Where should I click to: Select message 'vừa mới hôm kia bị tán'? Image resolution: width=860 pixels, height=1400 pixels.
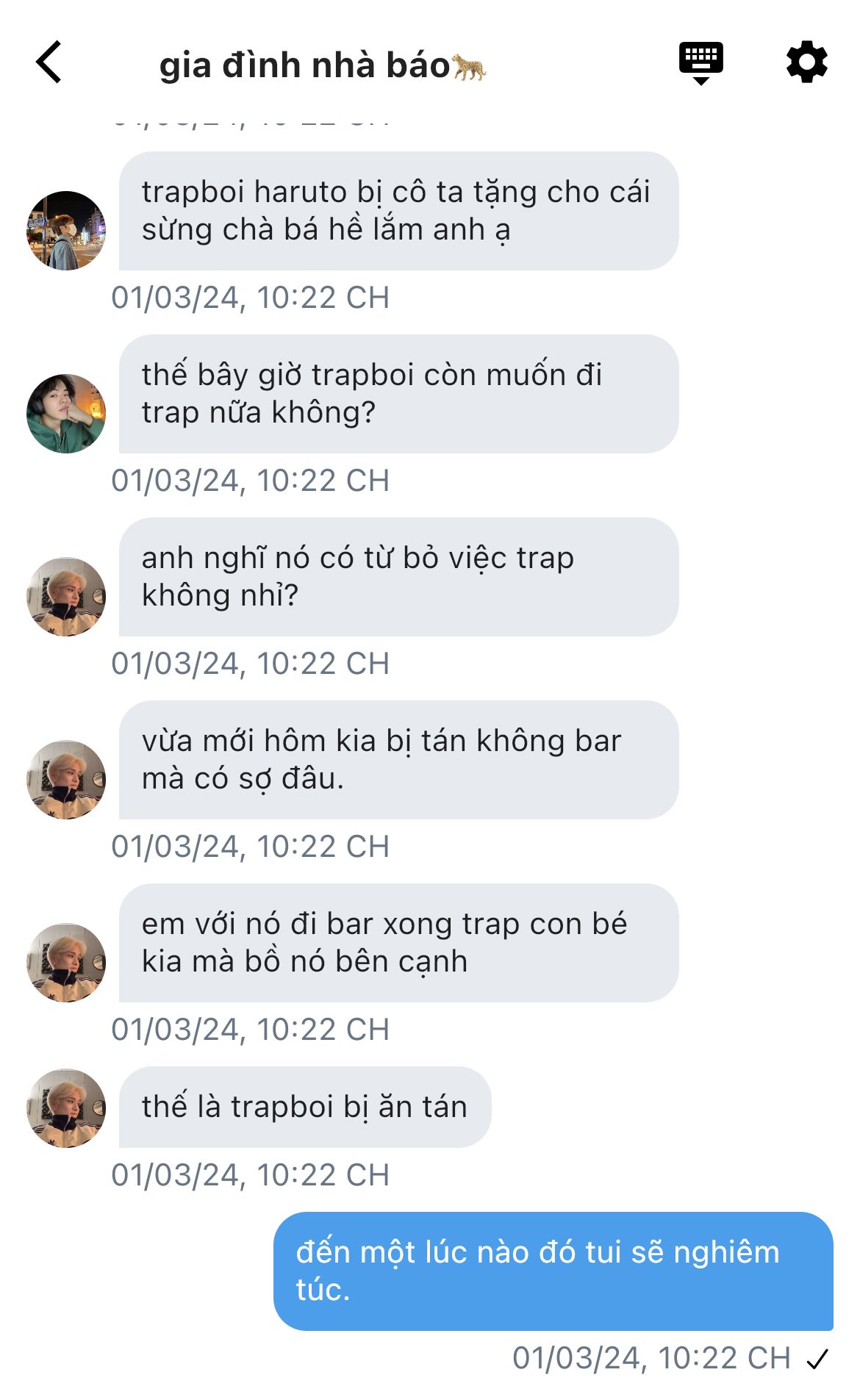click(398, 760)
